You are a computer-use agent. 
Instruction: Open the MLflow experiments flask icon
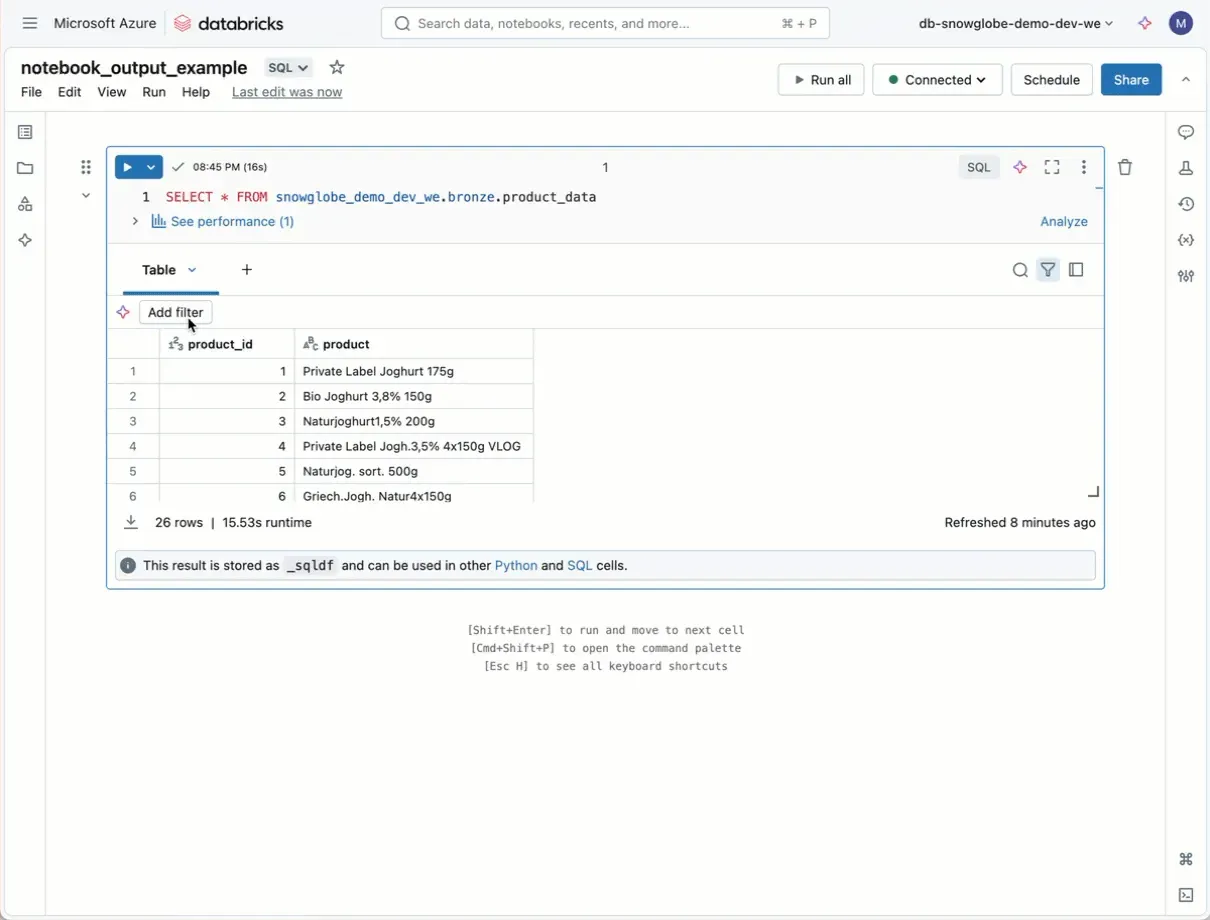(1186, 168)
